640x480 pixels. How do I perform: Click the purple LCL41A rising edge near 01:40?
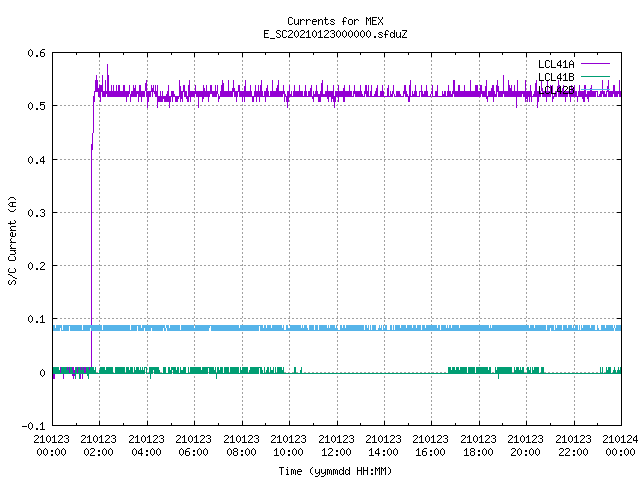point(91,245)
